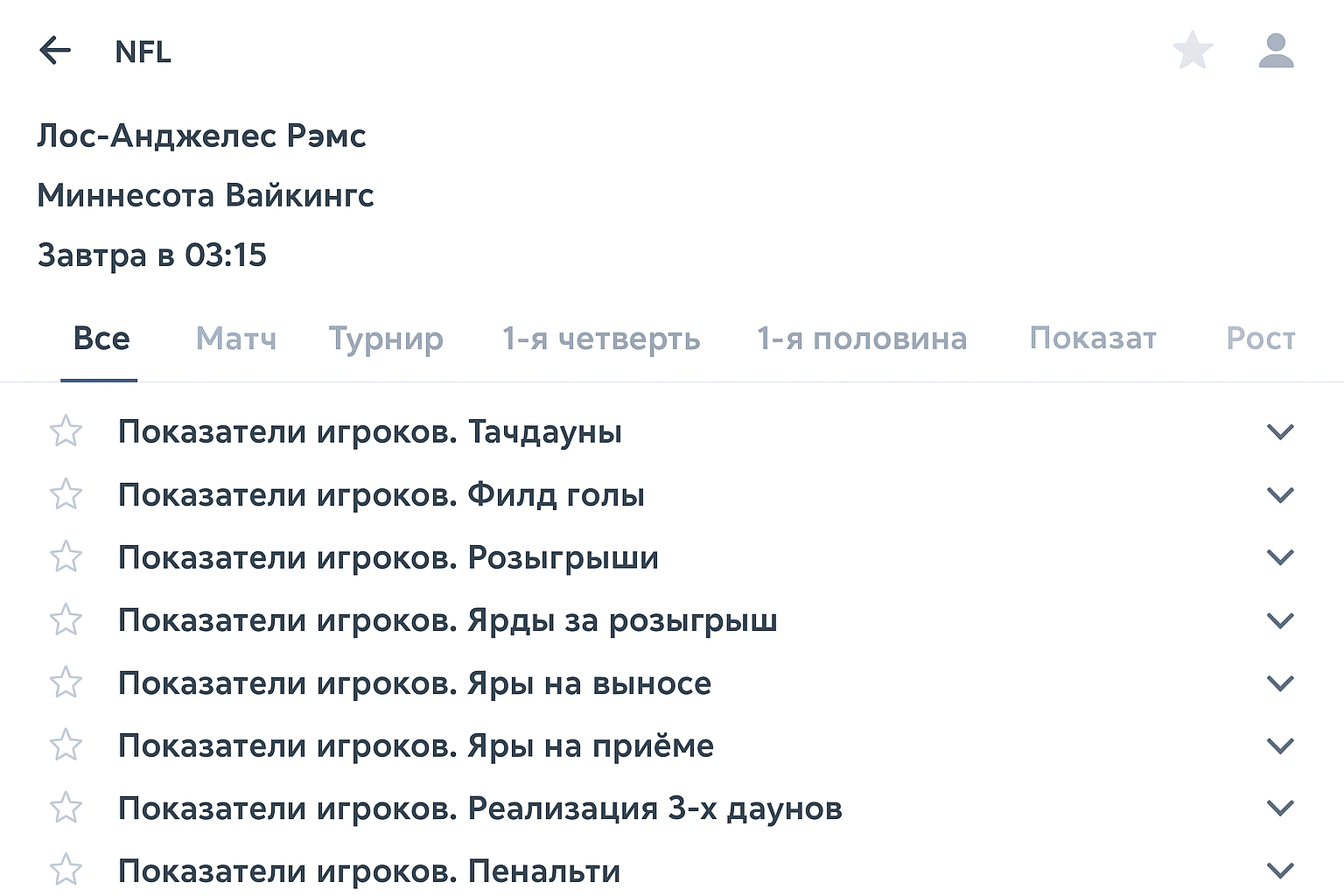The width and height of the screenshot is (1344, 896).
Task: Expand the Пенальти market chevron
Action: click(x=1280, y=871)
